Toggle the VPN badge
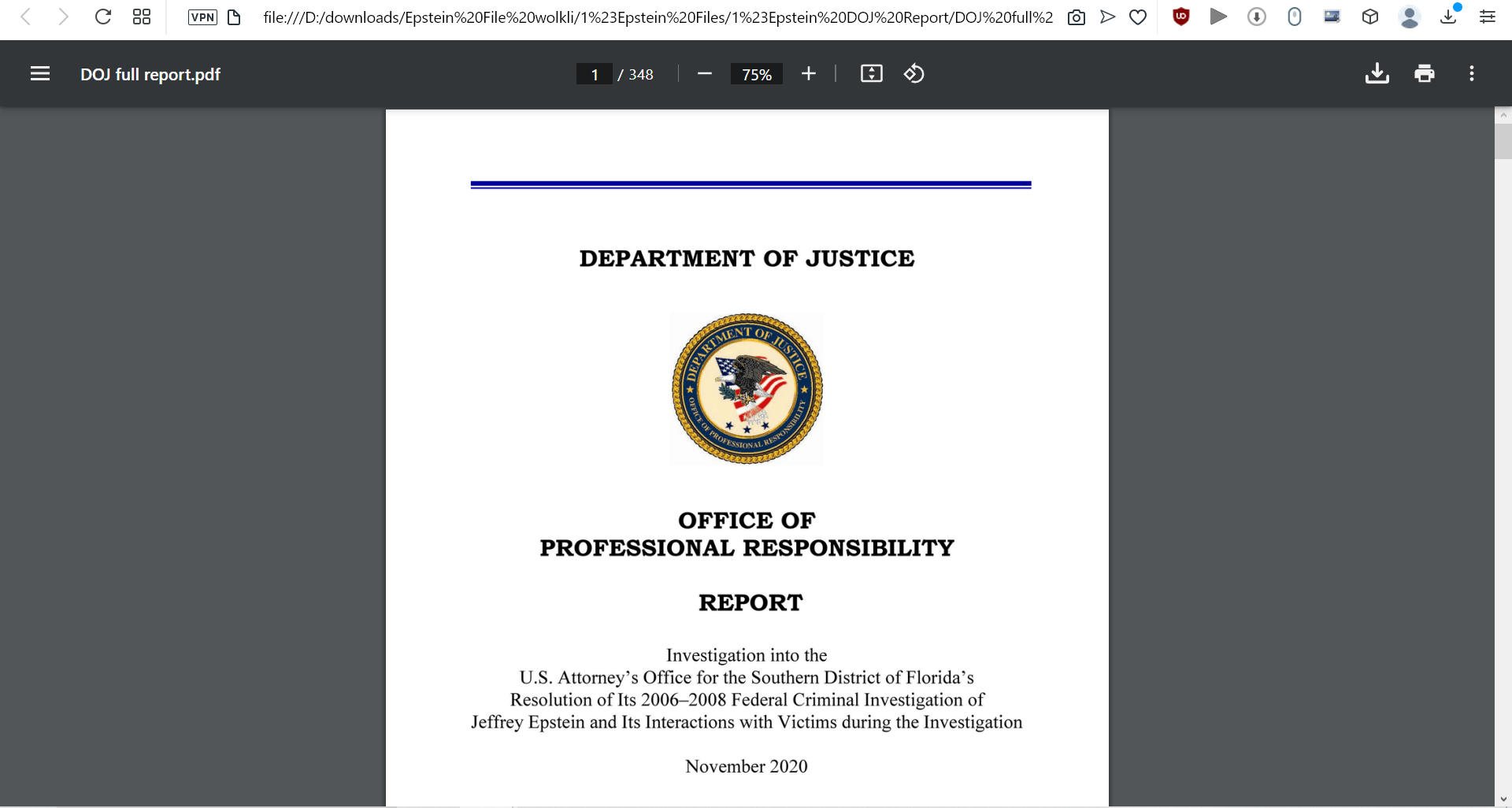 pyautogui.click(x=202, y=17)
